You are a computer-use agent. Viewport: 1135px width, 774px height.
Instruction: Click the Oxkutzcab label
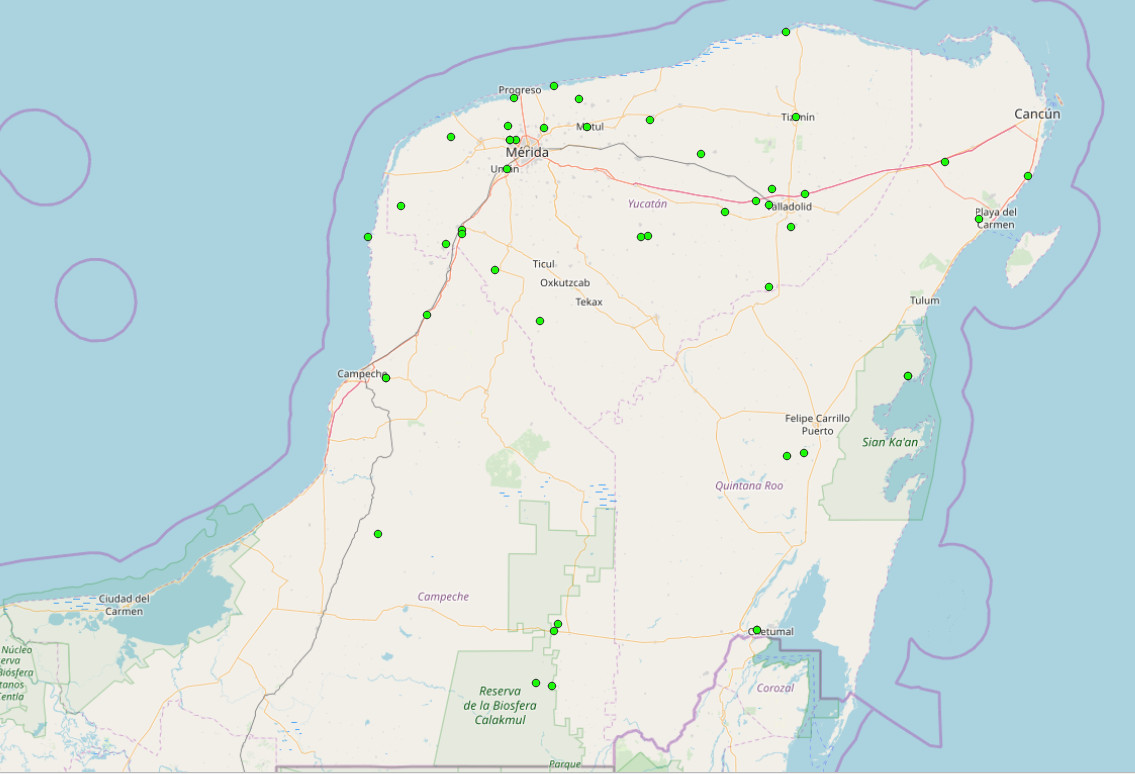pyautogui.click(x=565, y=282)
